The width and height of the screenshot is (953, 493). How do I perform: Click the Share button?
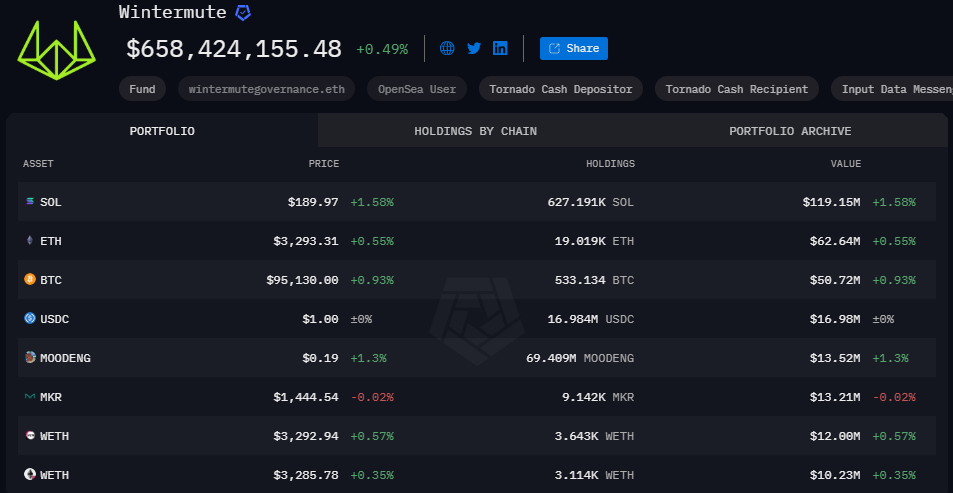pos(574,49)
